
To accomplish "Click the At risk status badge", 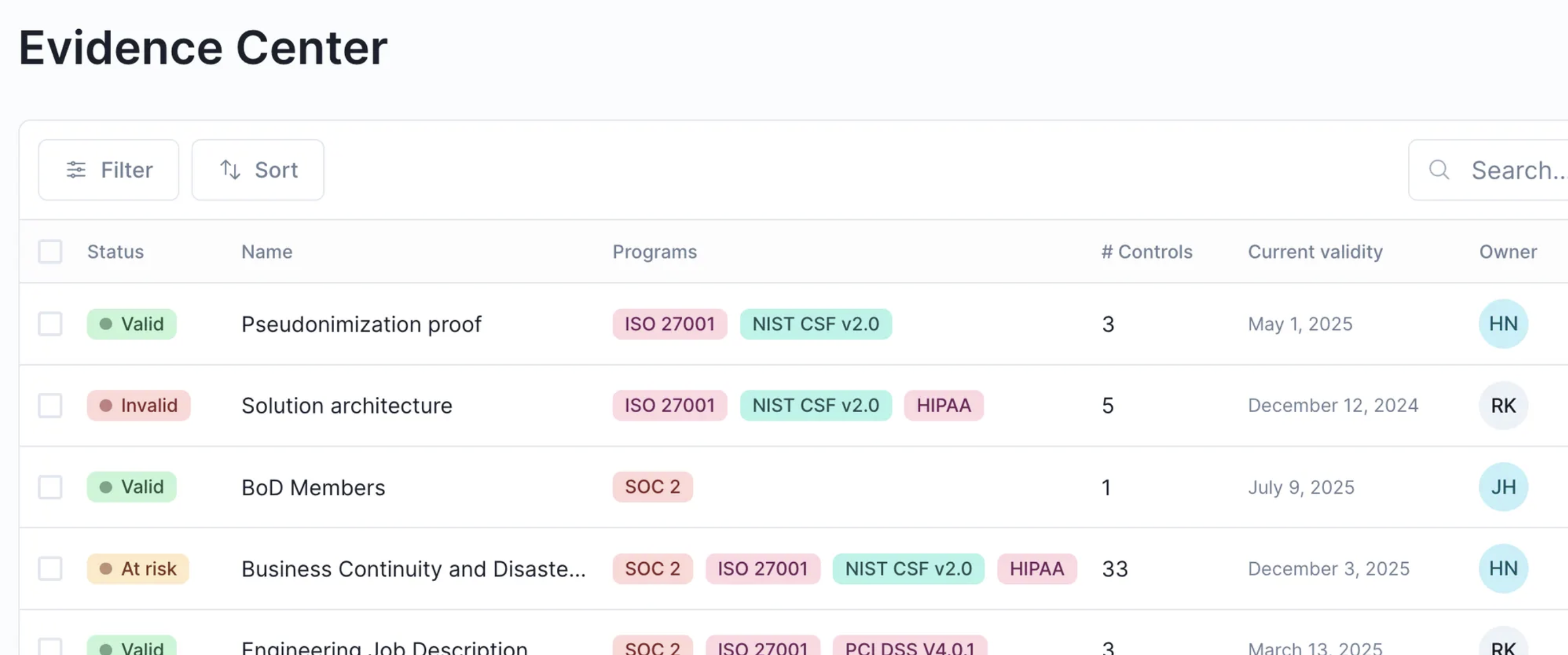I will coord(137,569).
